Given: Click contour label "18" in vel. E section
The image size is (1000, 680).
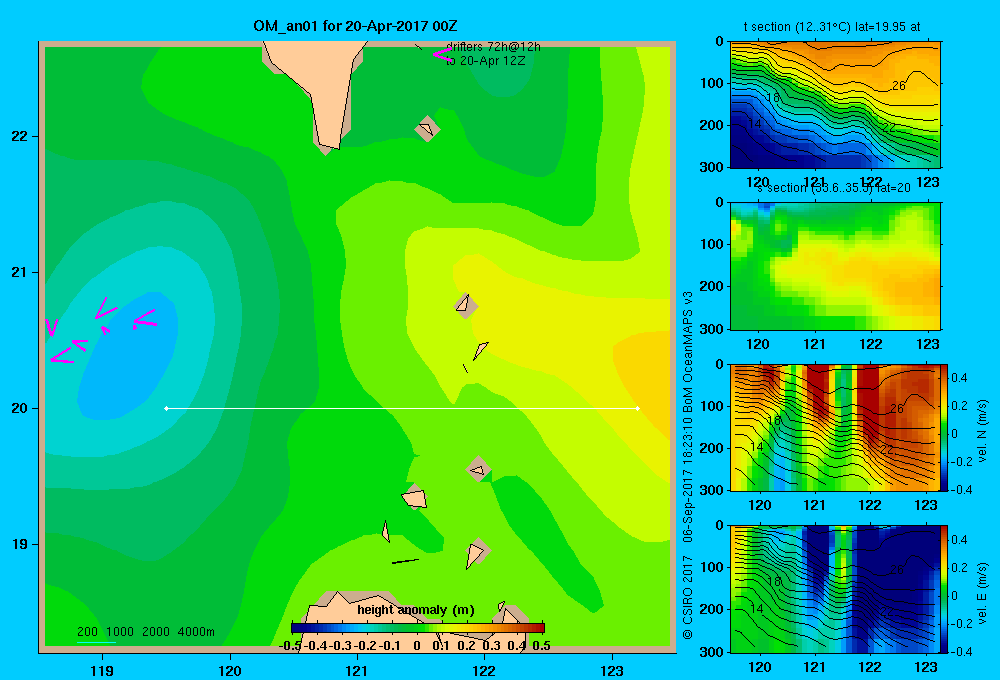Looking at the screenshot, I should [x=774, y=582].
